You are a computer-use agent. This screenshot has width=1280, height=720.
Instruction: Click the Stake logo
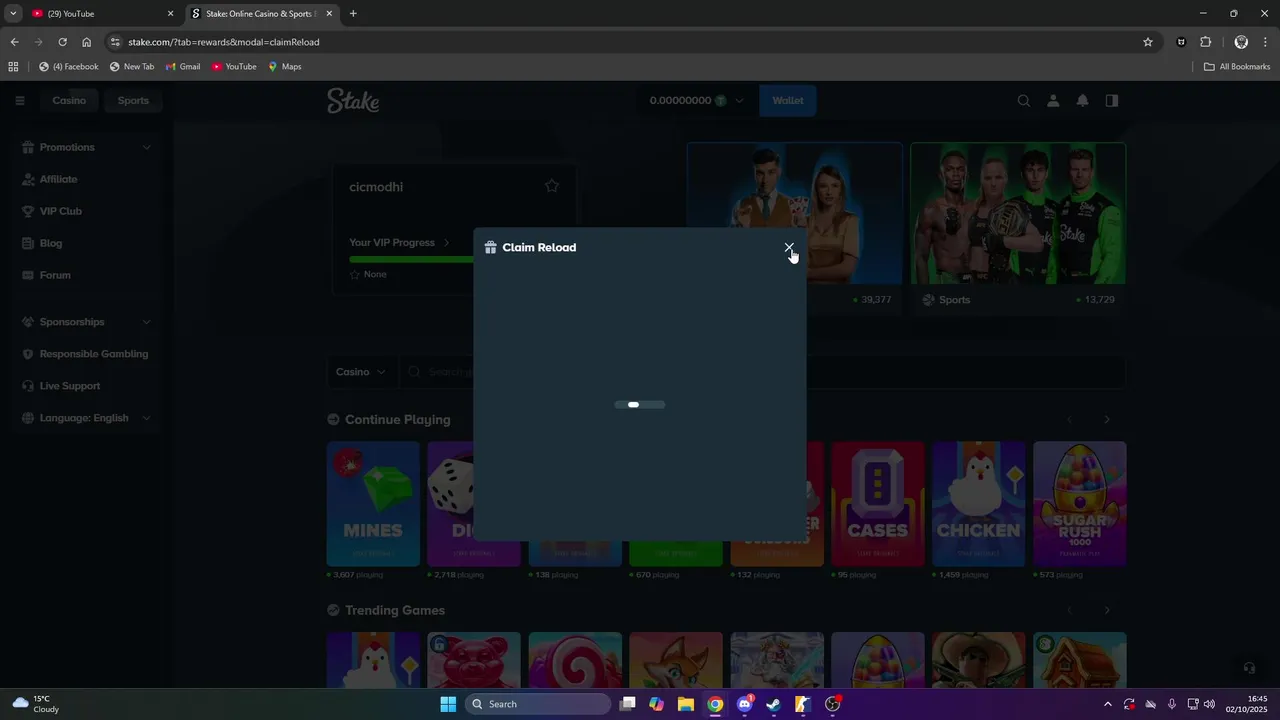click(x=353, y=100)
